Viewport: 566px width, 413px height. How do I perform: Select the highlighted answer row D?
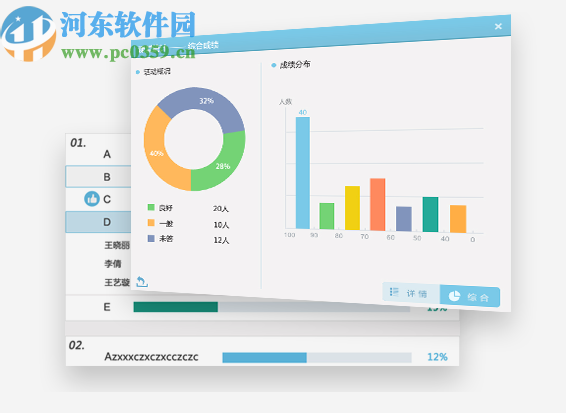click(98, 222)
